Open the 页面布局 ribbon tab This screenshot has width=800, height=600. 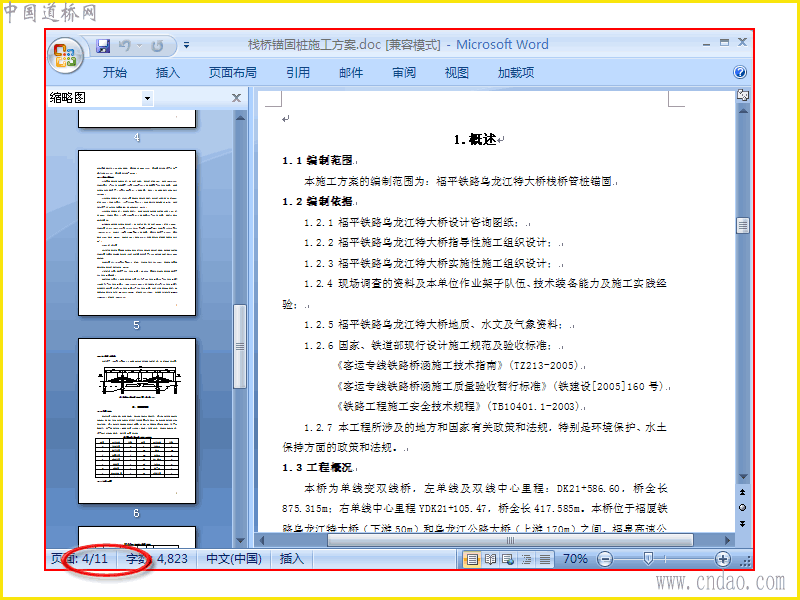(232, 73)
